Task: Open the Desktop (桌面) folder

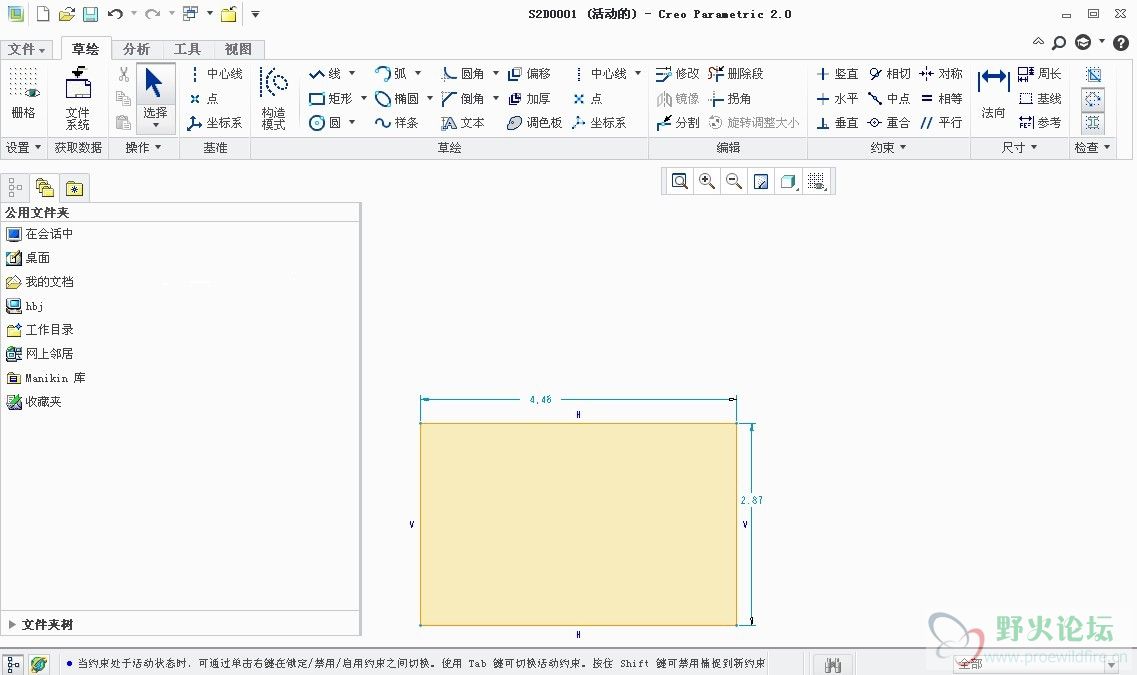Action: coord(28,257)
